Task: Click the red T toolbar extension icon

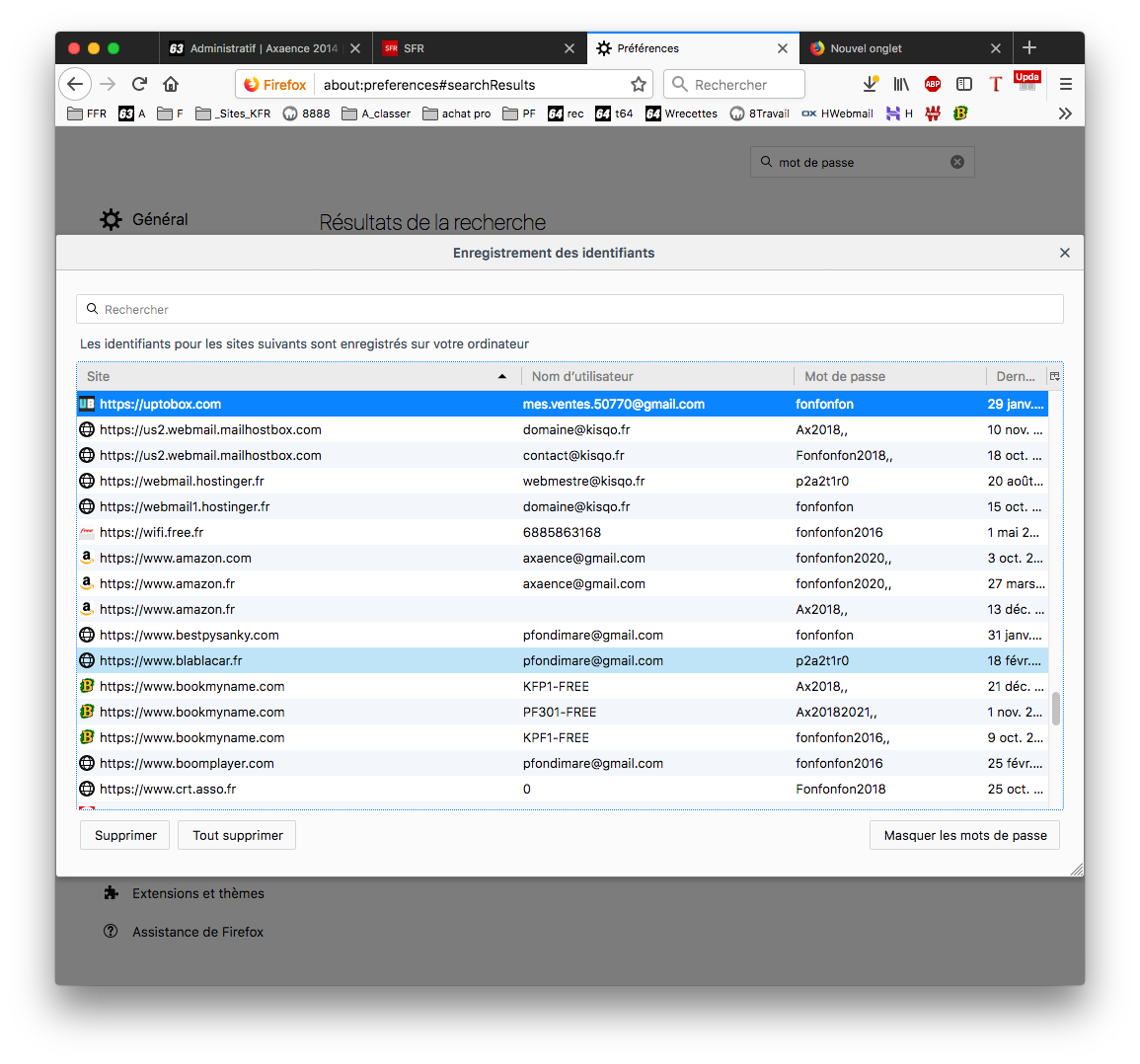Action: point(995,84)
